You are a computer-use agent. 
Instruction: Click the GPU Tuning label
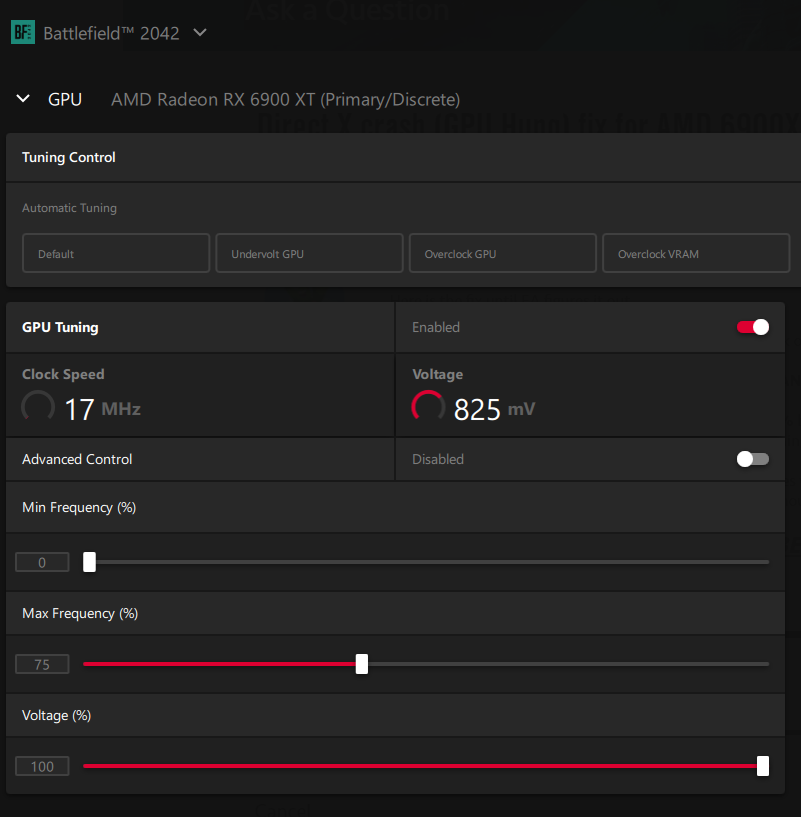point(60,327)
